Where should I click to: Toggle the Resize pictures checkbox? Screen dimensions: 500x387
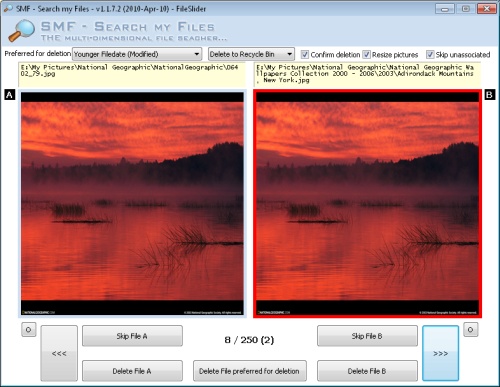(x=366, y=54)
